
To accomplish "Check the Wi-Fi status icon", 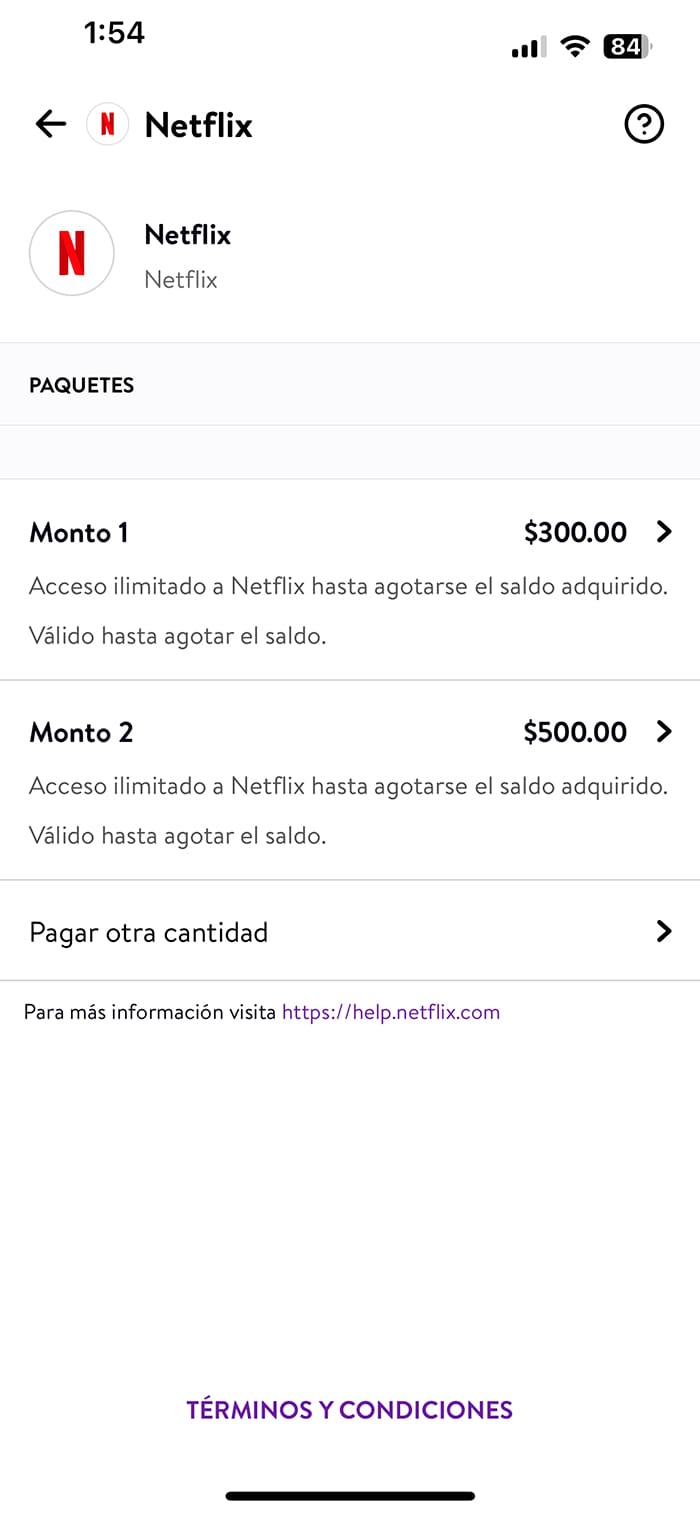I will point(575,46).
